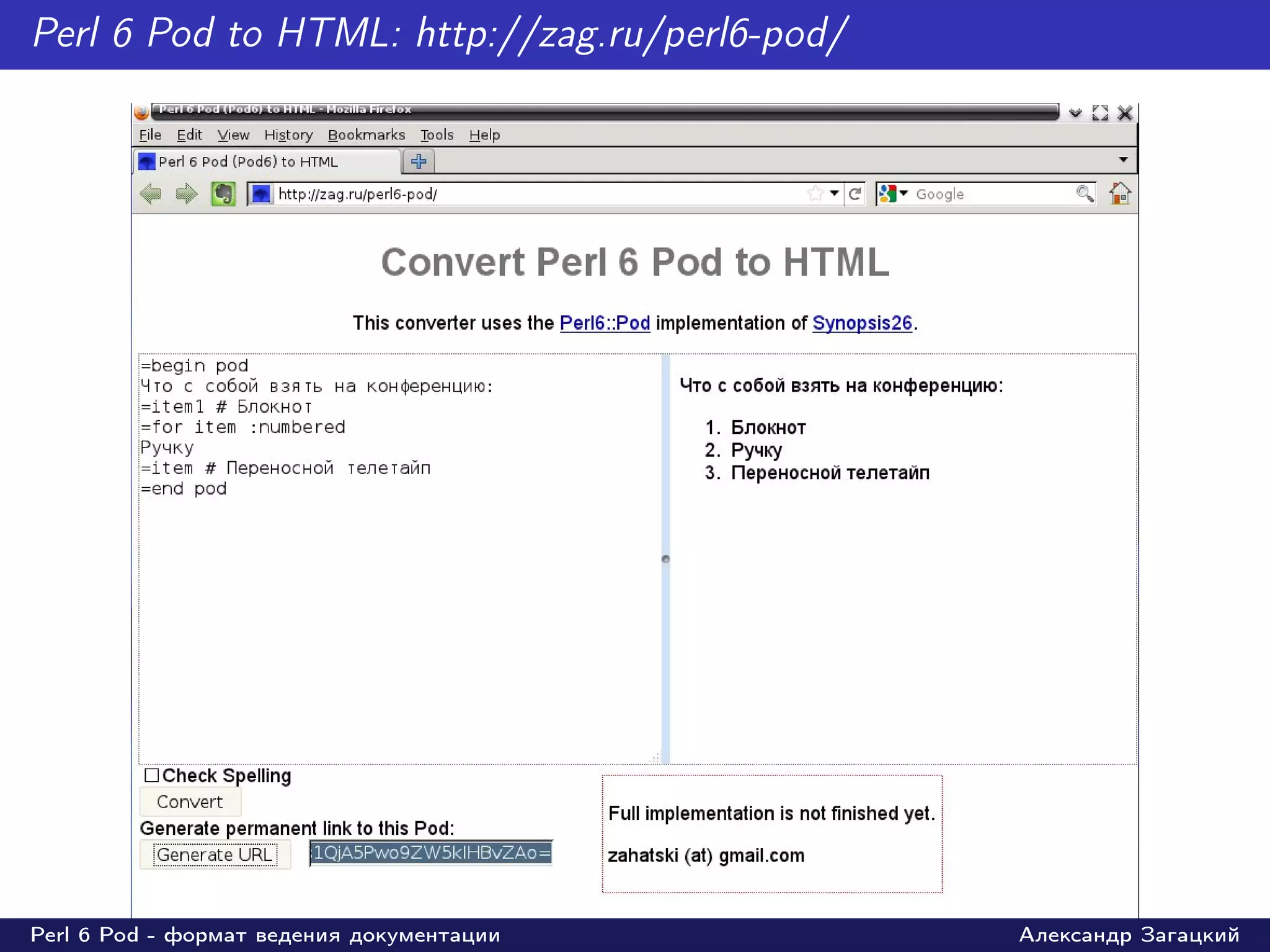Click the '=item1 # Блокнот' source line
This screenshot has width=1270, height=952.
click(x=226, y=407)
